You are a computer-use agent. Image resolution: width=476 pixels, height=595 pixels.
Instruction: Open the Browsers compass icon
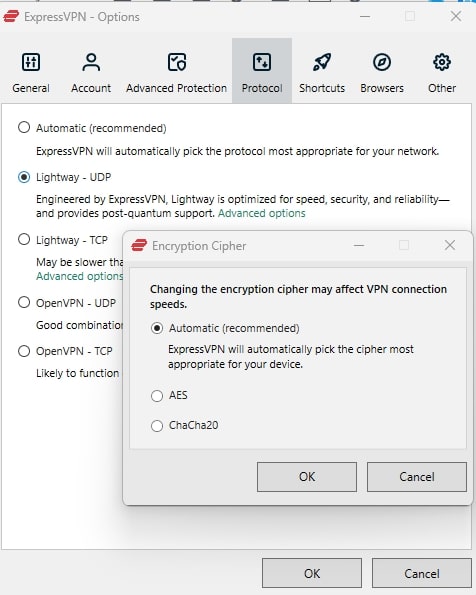coord(382,62)
